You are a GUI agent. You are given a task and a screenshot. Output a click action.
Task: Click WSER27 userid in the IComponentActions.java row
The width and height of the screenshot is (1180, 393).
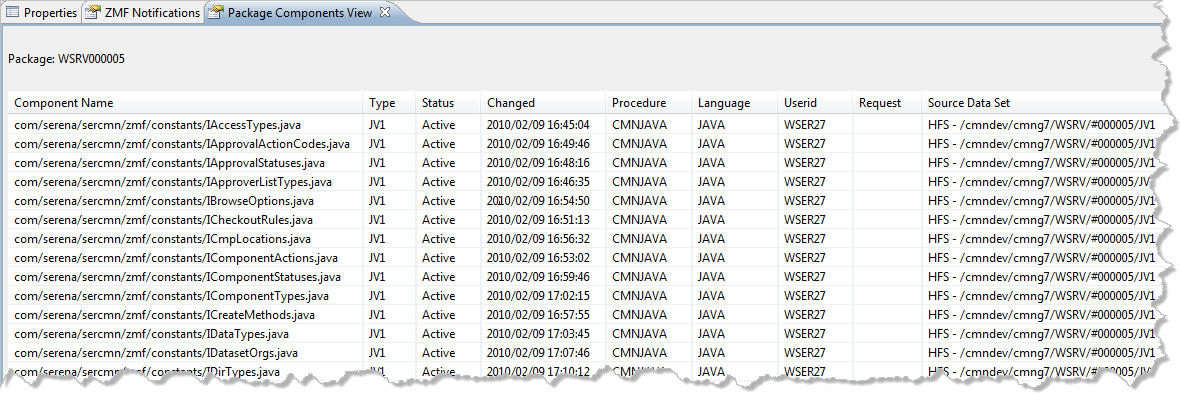[804, 257]
